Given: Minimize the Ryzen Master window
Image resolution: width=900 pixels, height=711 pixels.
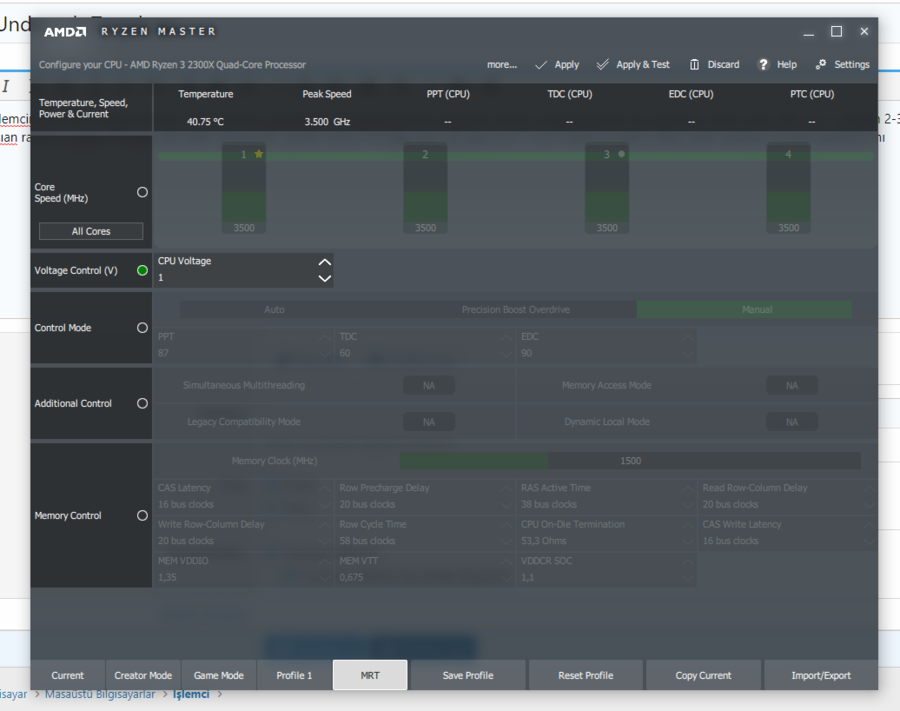Looking at the screenshot, I should (809, 32).
